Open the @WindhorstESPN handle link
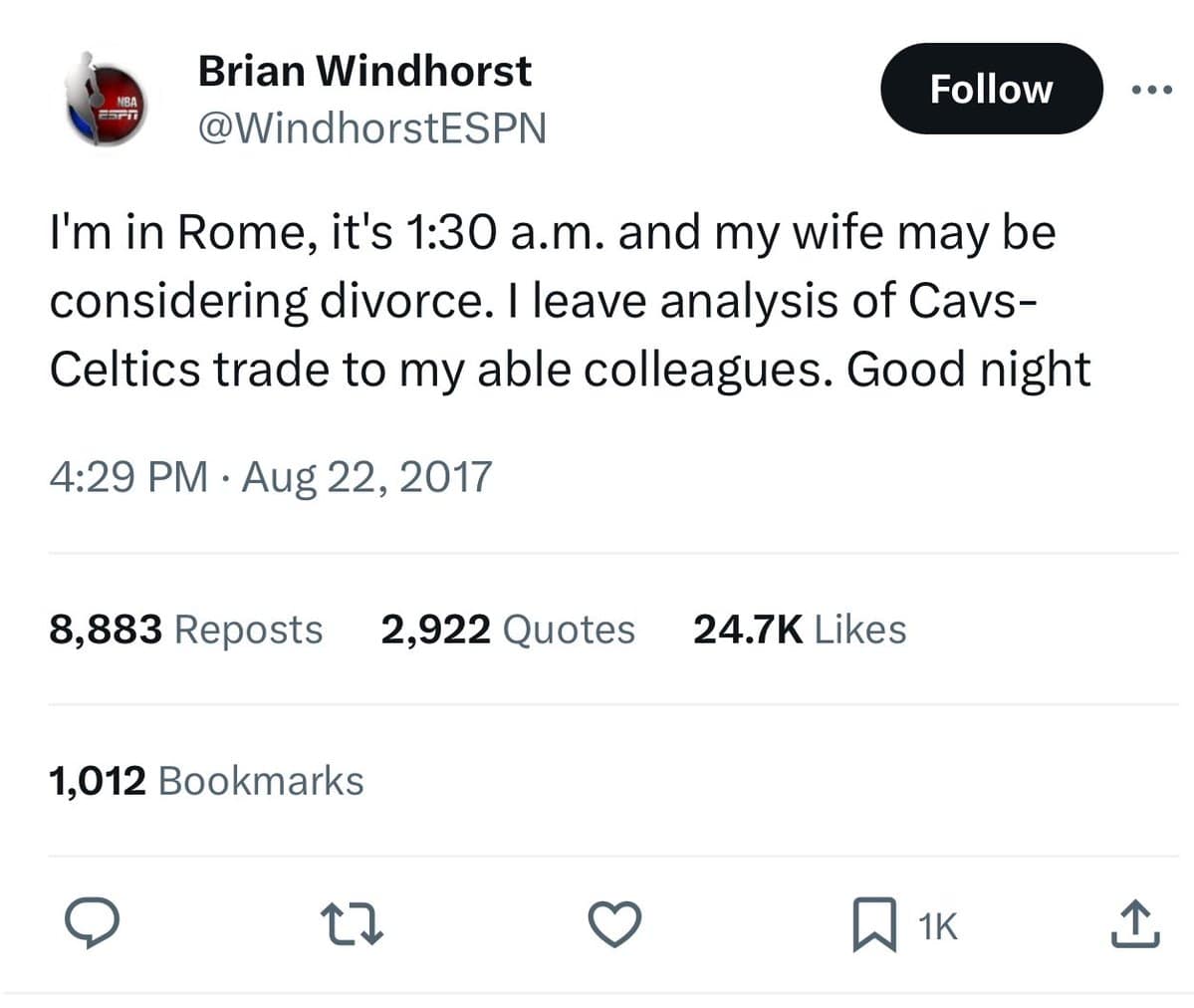The width and height of the screenshot is (1194, 1008). [x=371, y=127]
